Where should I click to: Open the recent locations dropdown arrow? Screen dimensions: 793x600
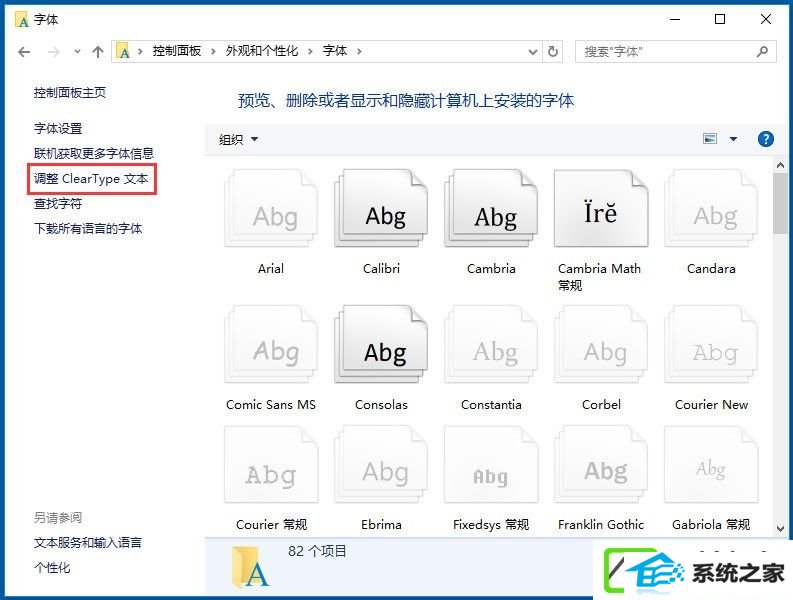coord(77,52)
